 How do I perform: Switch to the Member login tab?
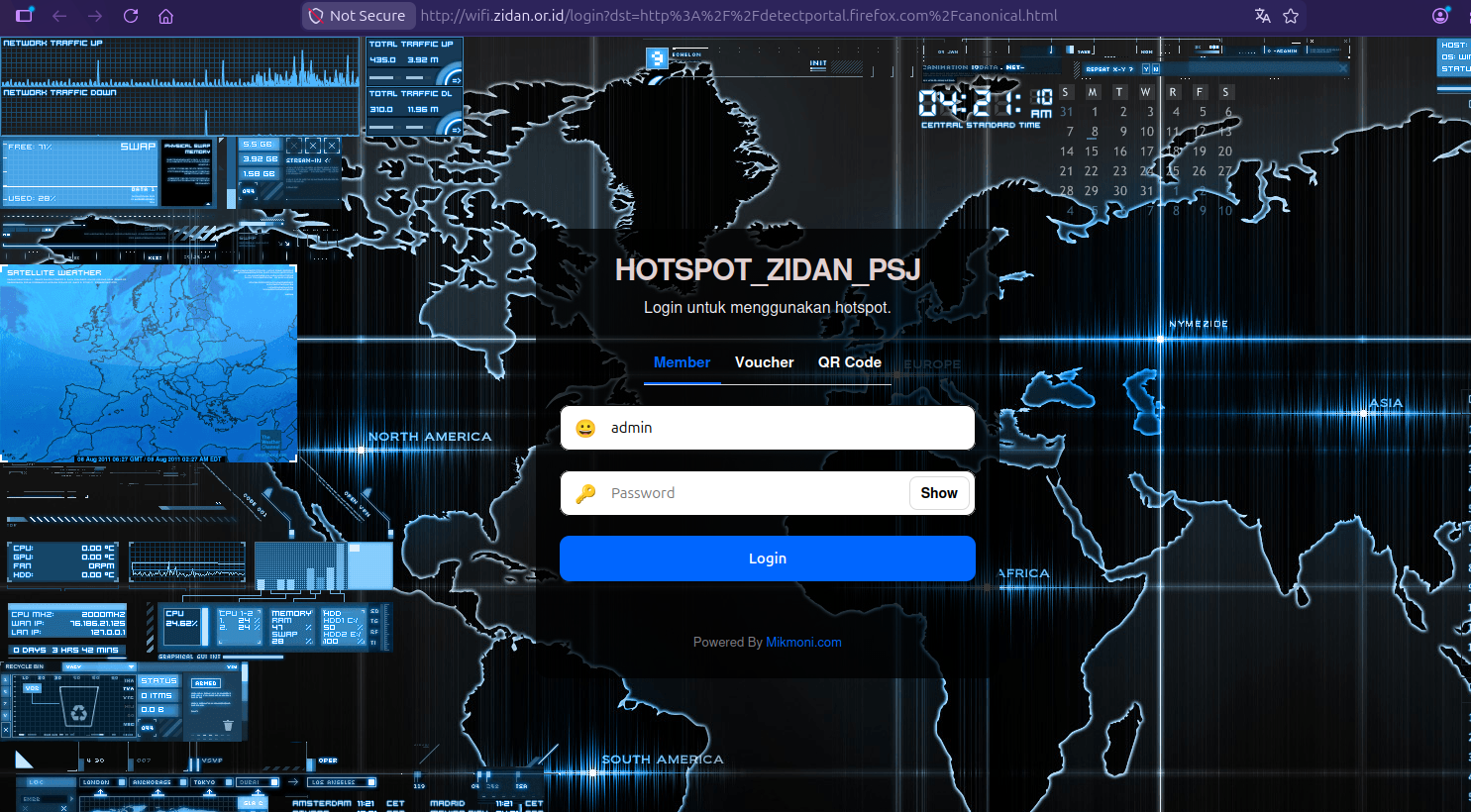coord(682,362)
